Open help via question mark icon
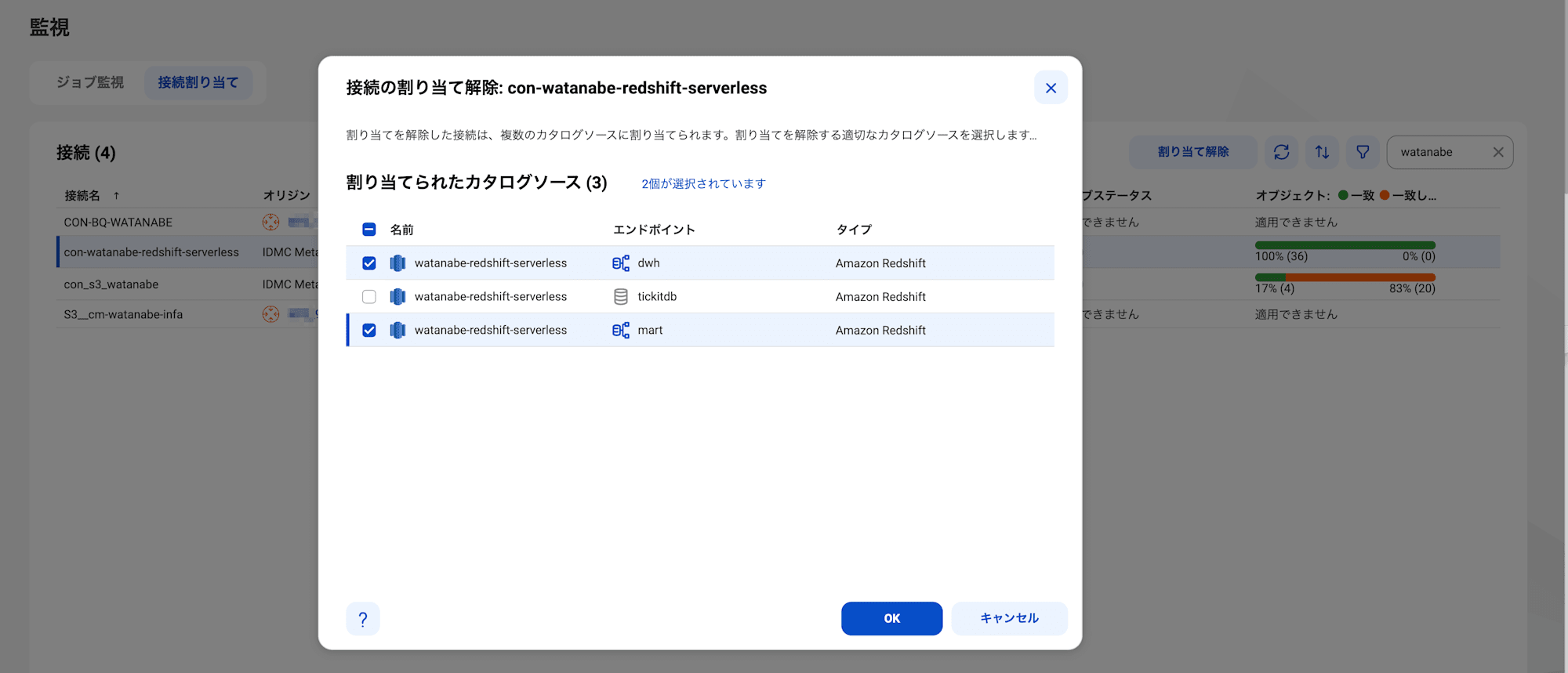Screen dimensions: 1568x673 point(363,619)
